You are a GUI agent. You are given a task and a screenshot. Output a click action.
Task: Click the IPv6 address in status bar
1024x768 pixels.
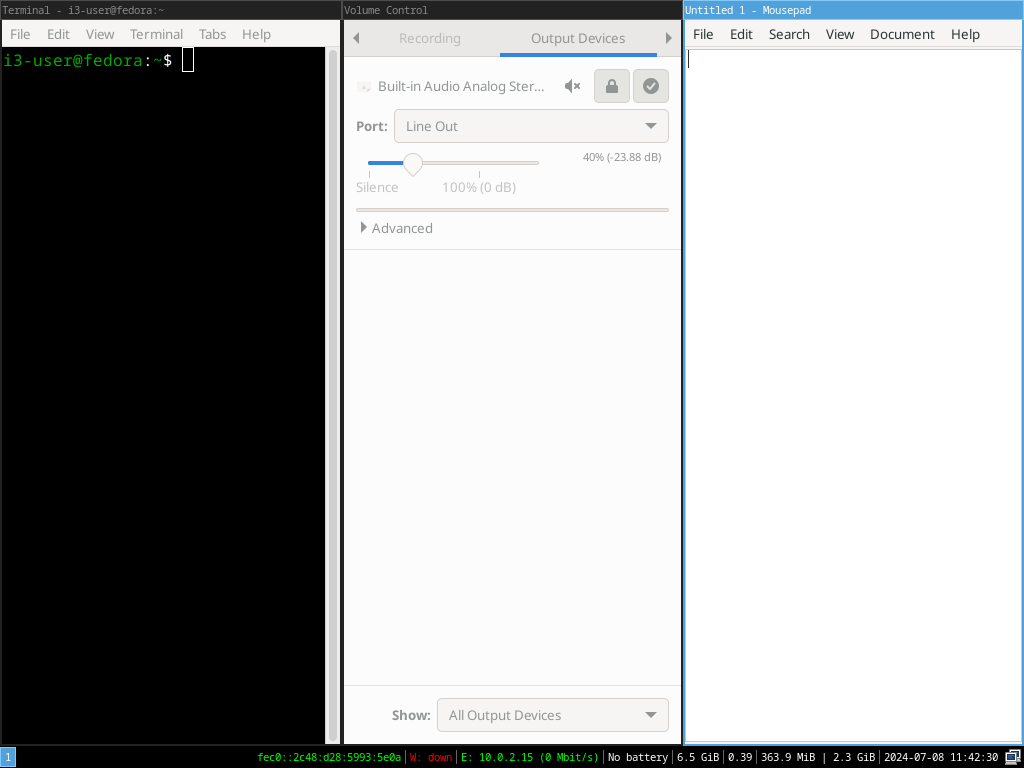(x=329, y=757)
